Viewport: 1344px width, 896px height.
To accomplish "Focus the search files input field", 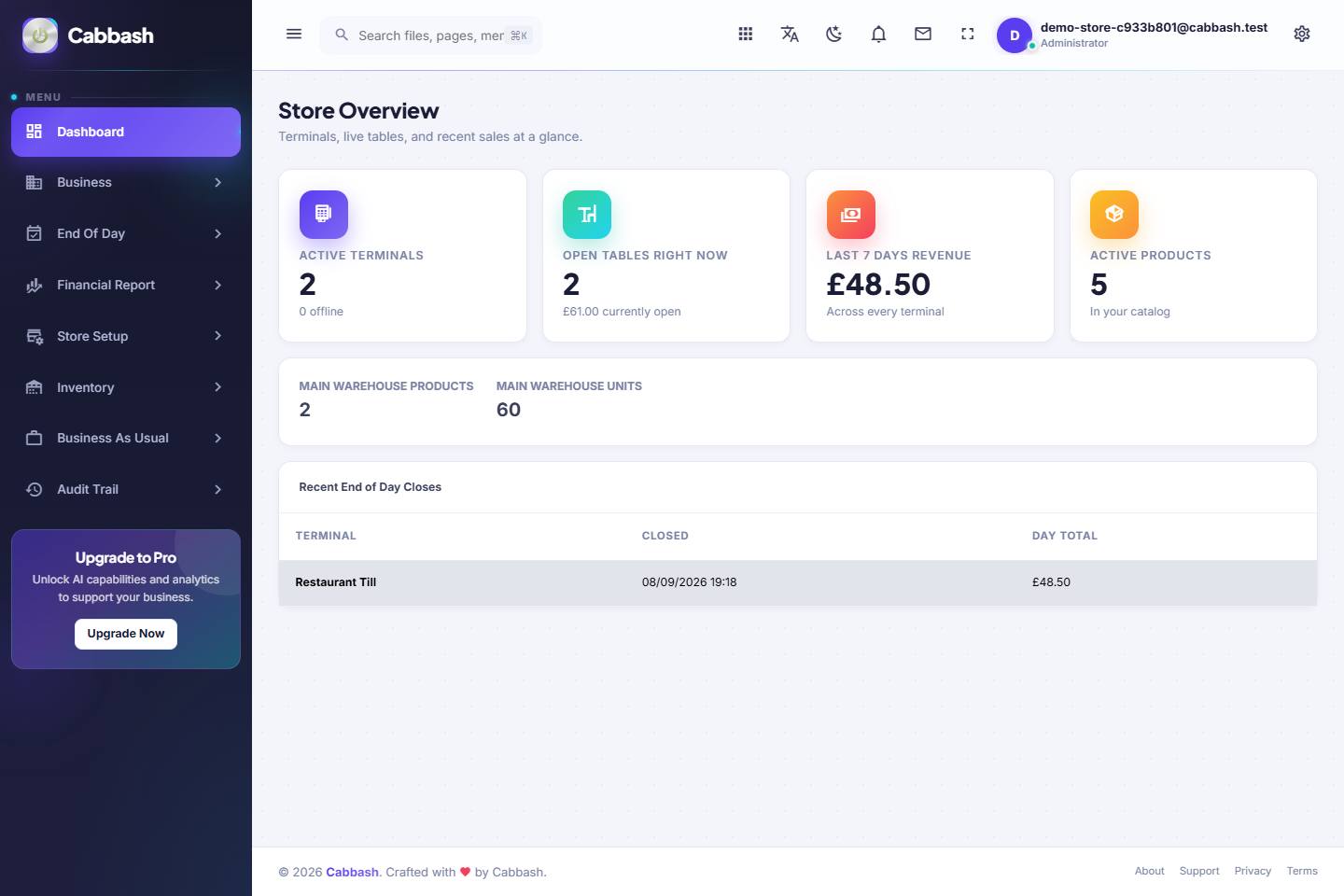I will 431,35.
